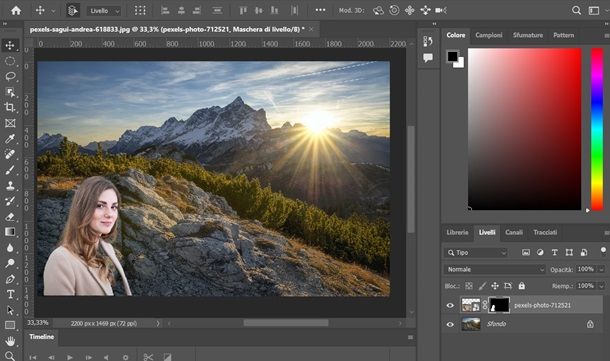Select the Dodge tool
The width and height of the screenshot is (610, 361).
10,263
